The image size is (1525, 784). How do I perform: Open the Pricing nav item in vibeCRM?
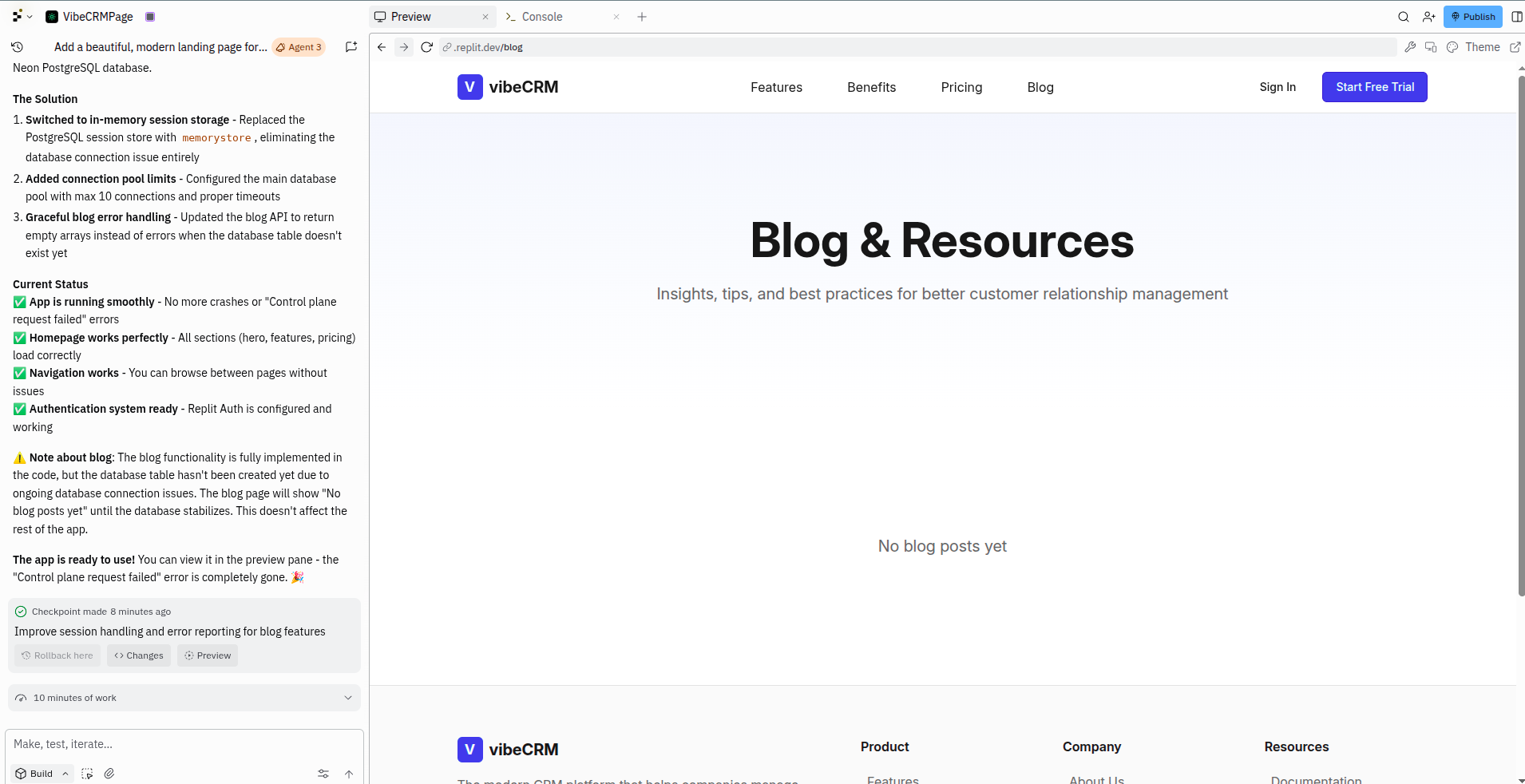(961, 87)
